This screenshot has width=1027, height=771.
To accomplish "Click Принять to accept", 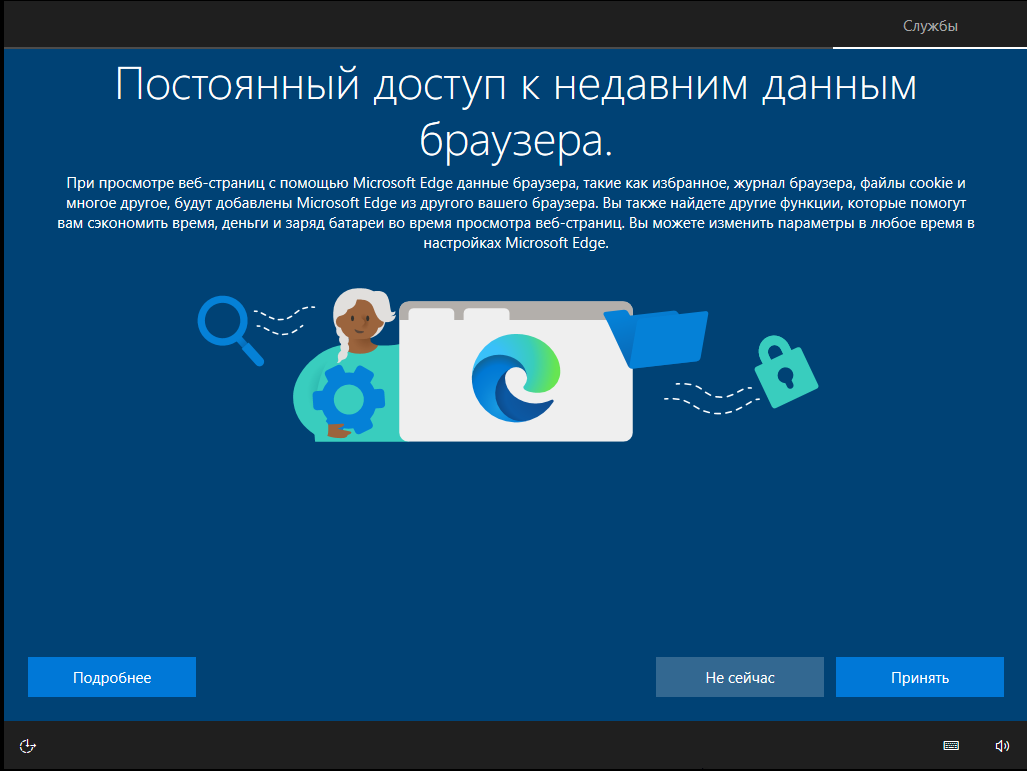I will [x=920, y=677].
